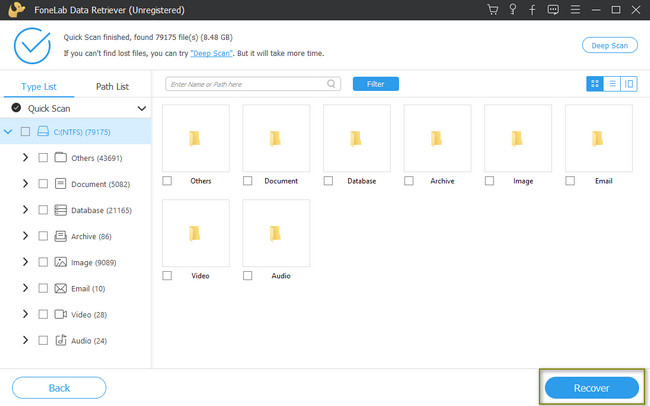Image resolution: width=650 pixels, height=406 pixels.
Task: Open the Document folder thumbnail
Action: pos(276,138)
